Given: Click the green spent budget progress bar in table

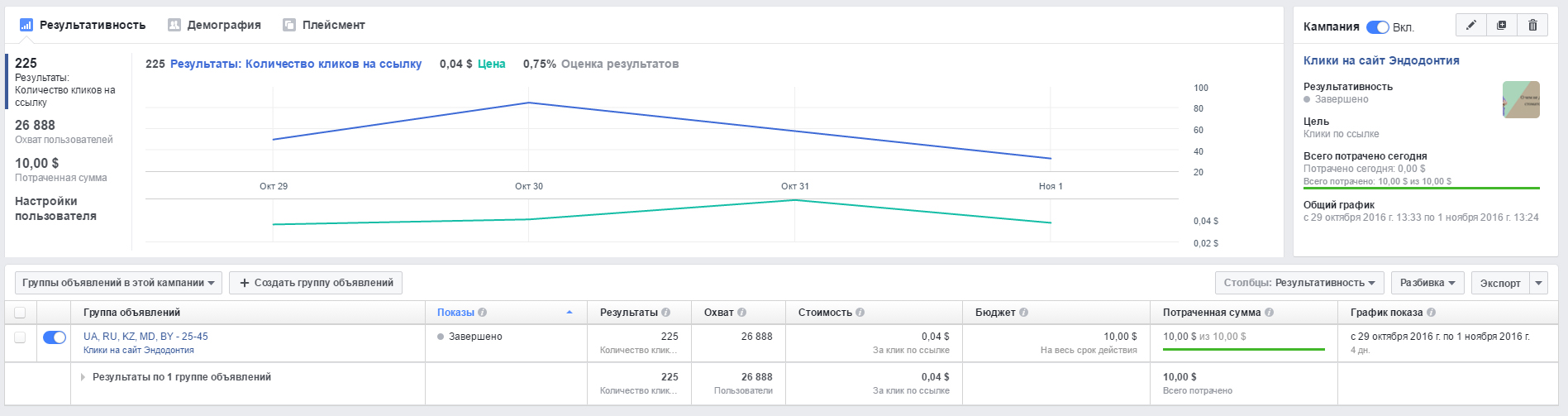Looking at the screenshot, I should (x=1243, y=349).
